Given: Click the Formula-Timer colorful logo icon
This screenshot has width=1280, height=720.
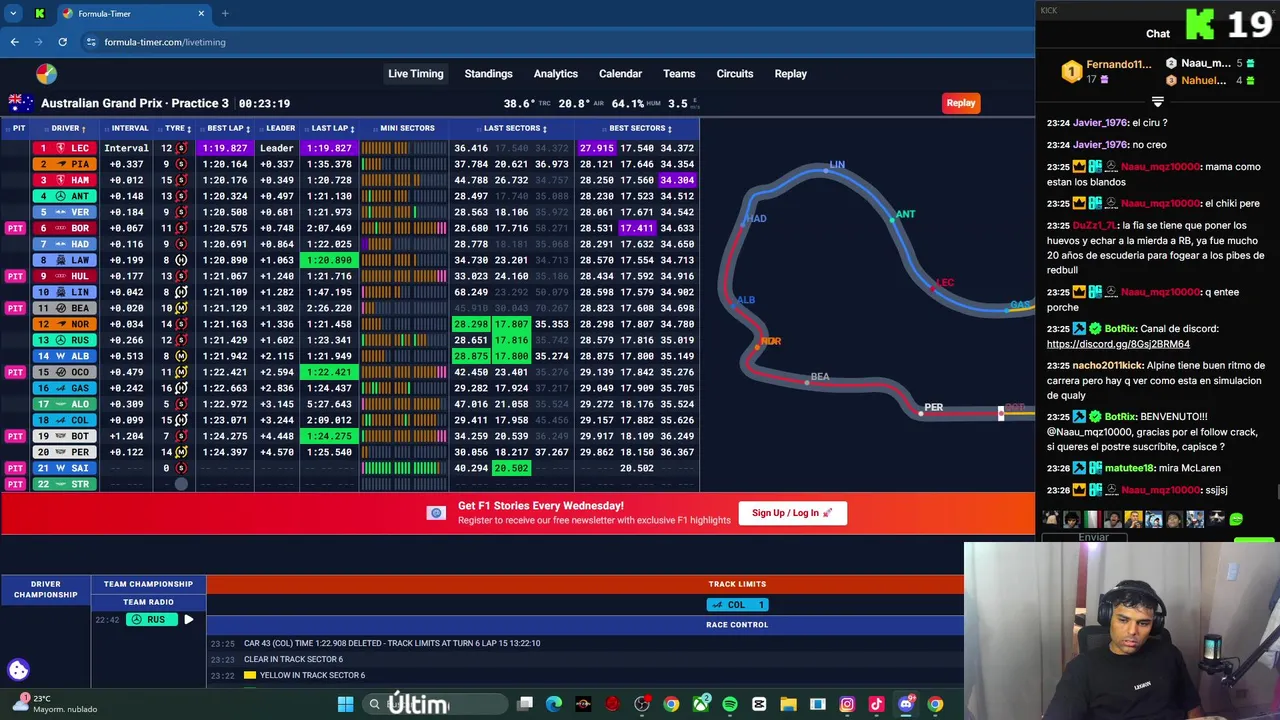Looking at the screenshot, I should [46, 74].
